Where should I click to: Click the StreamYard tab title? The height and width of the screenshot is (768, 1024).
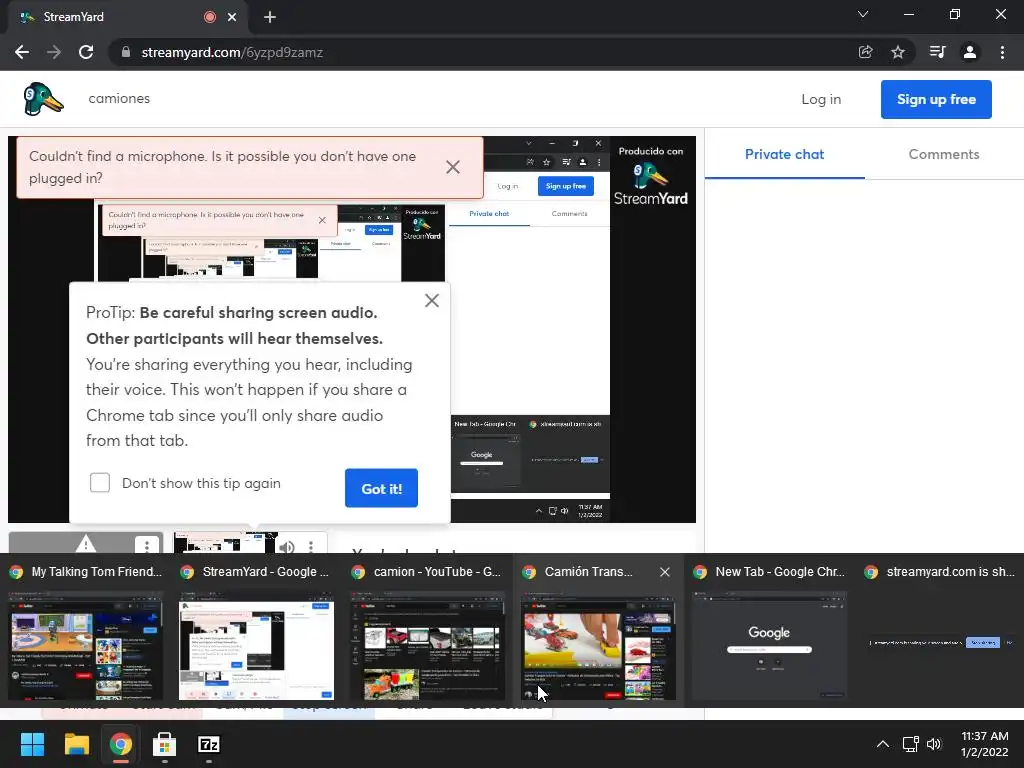click(x=74, y=17)
